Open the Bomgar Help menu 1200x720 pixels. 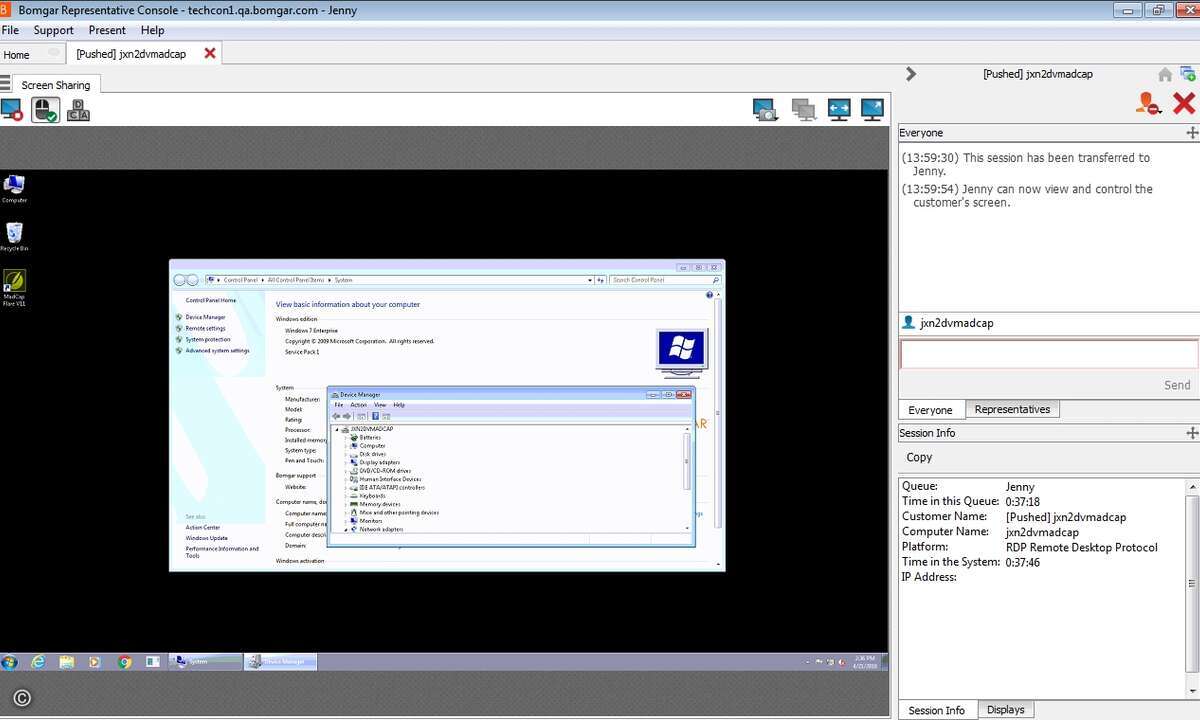(x=153, y=30)
